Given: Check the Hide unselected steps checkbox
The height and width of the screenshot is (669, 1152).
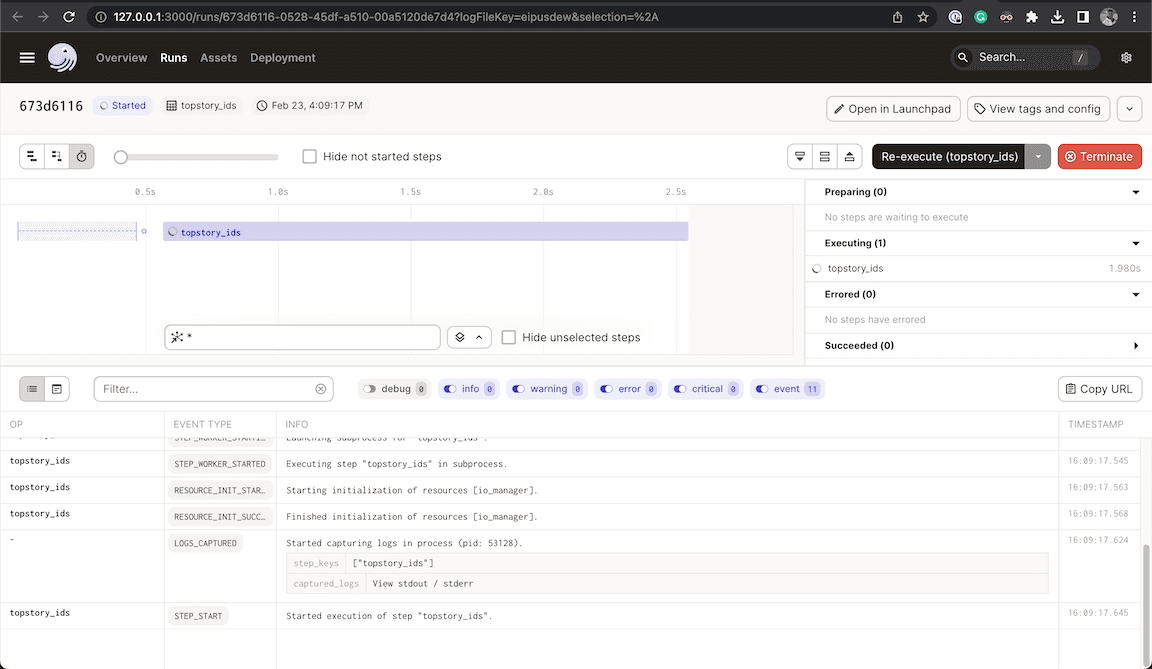Looking at the screenshot, I should [509, 337].
